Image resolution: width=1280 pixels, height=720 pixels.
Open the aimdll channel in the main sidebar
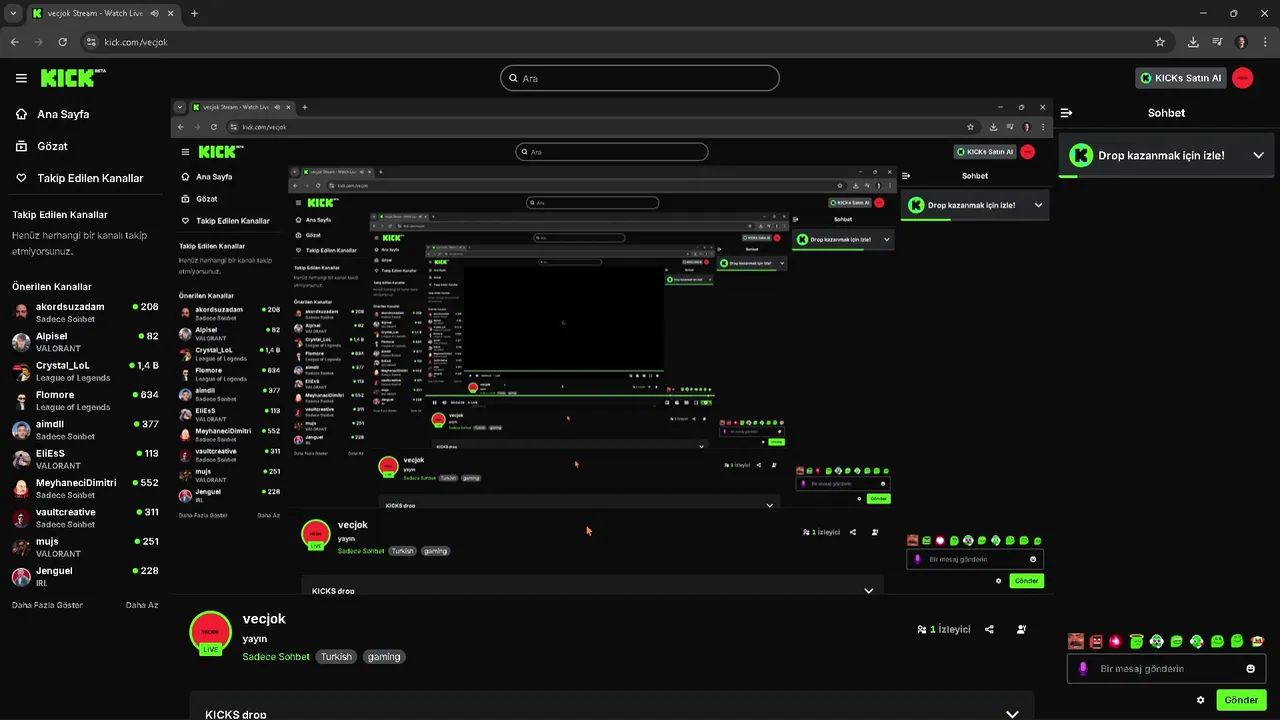click(85, 430)
